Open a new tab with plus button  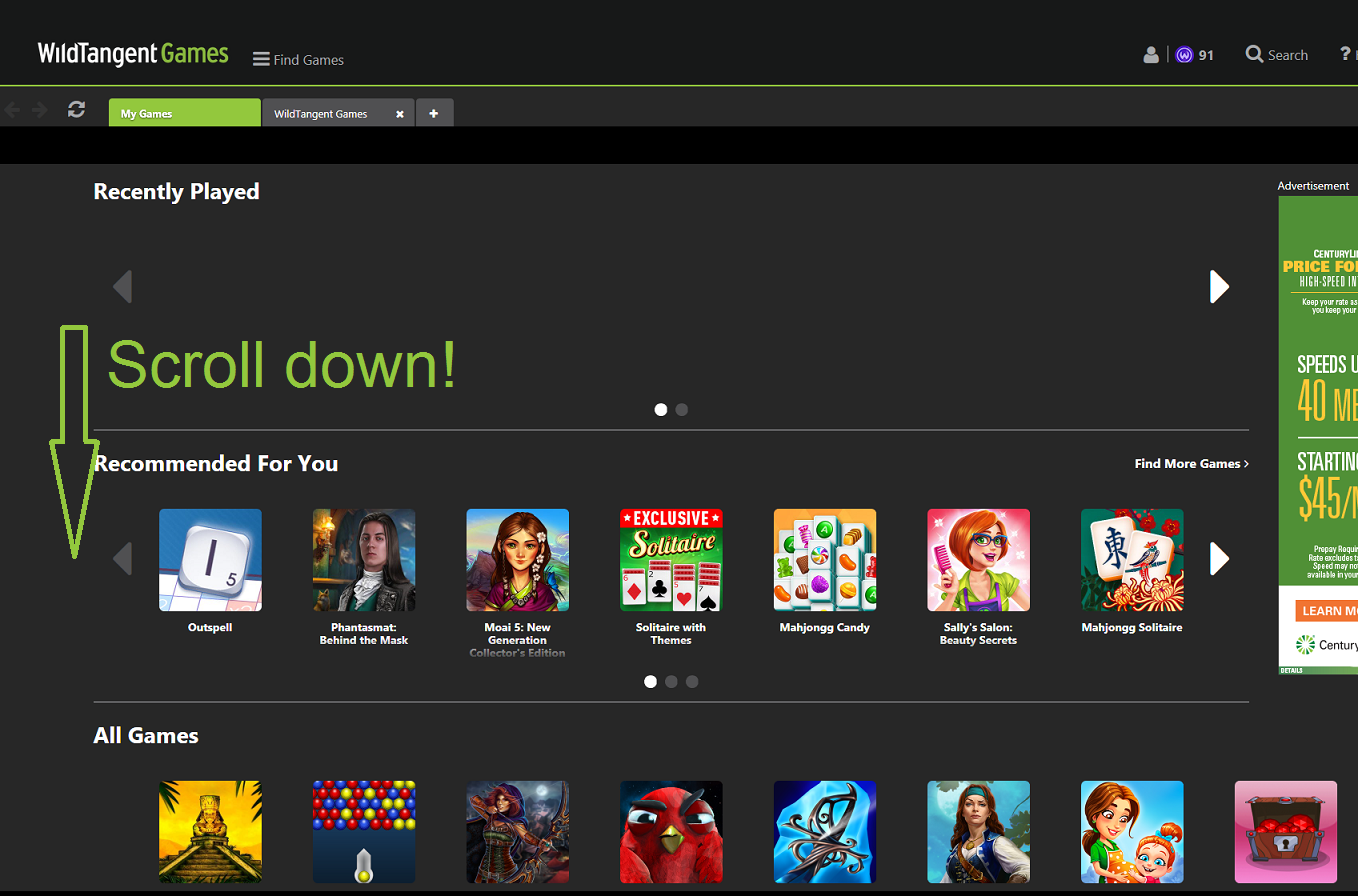point(434,113)
